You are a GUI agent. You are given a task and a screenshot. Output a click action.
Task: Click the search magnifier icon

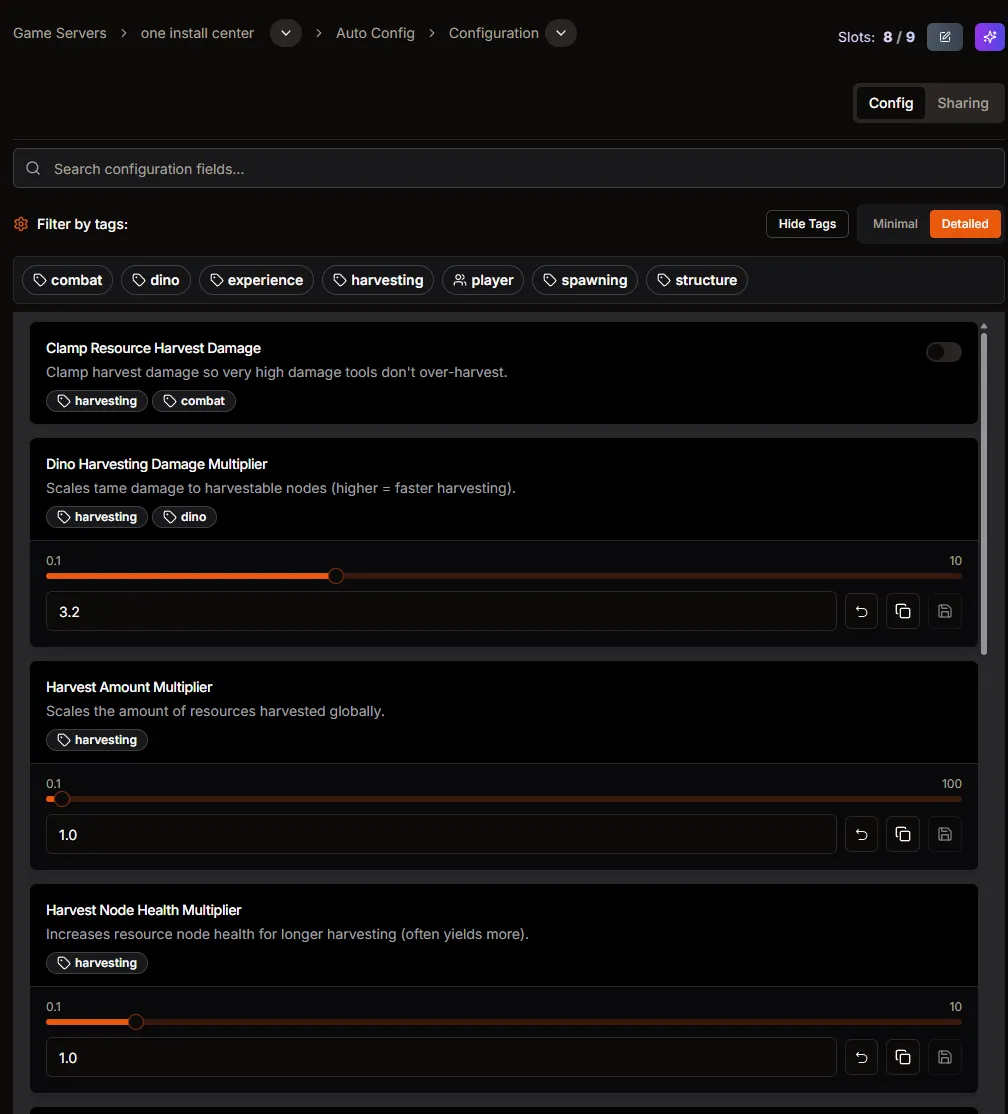[x=33, y=168]
